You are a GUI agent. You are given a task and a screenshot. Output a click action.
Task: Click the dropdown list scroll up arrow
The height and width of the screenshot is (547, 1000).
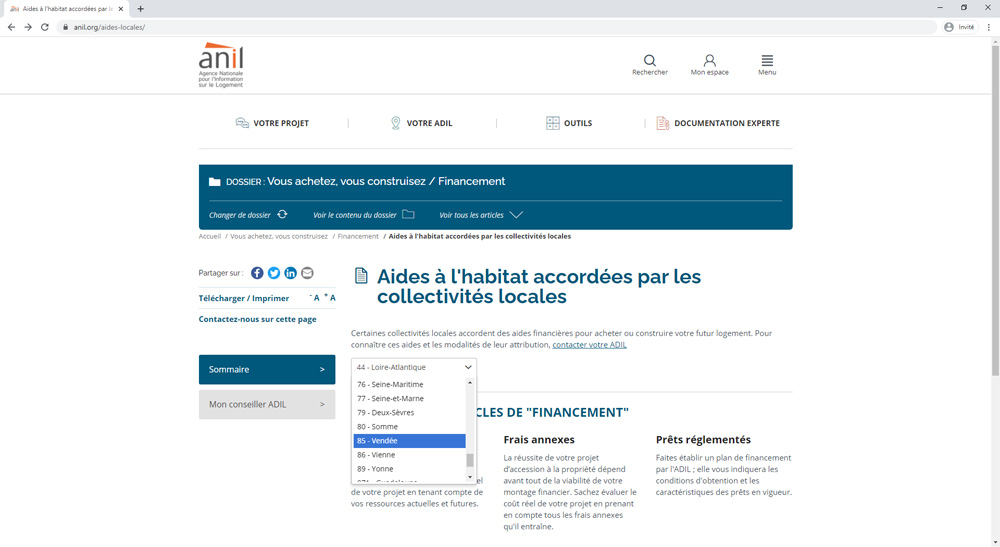click(x=470, y=383)
